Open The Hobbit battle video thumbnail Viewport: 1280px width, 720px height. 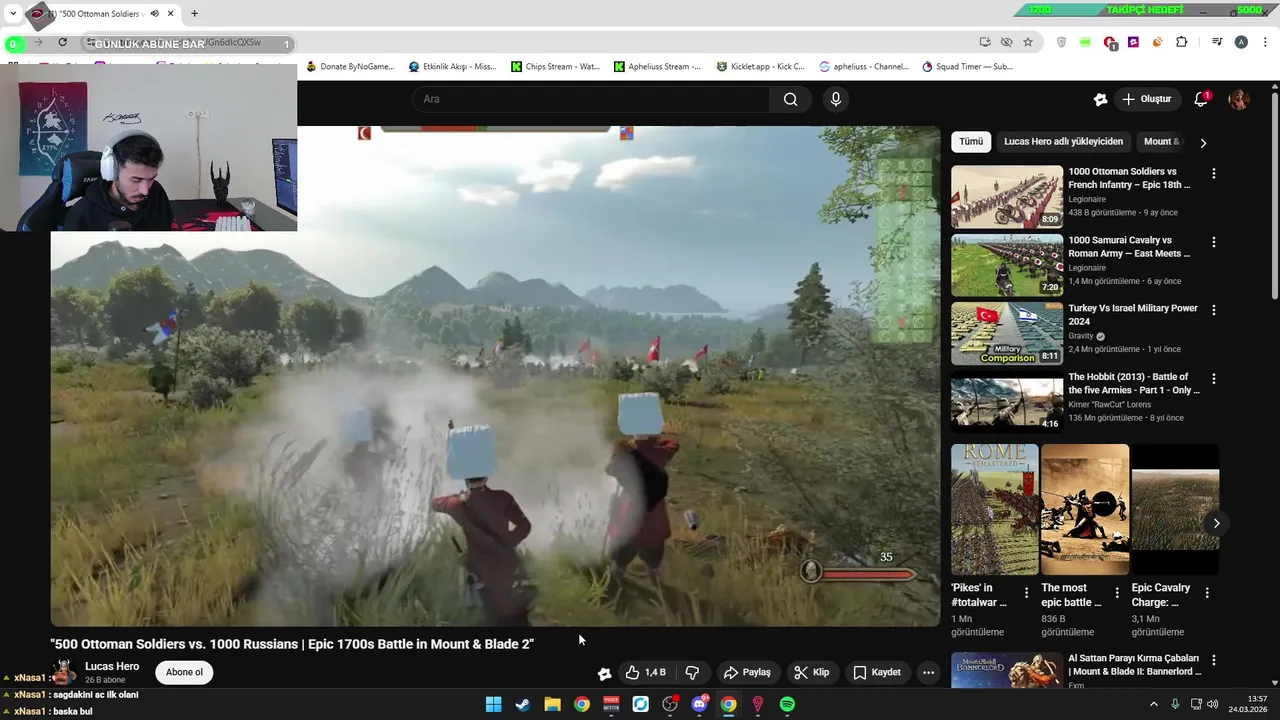(x=1007, y=402)
